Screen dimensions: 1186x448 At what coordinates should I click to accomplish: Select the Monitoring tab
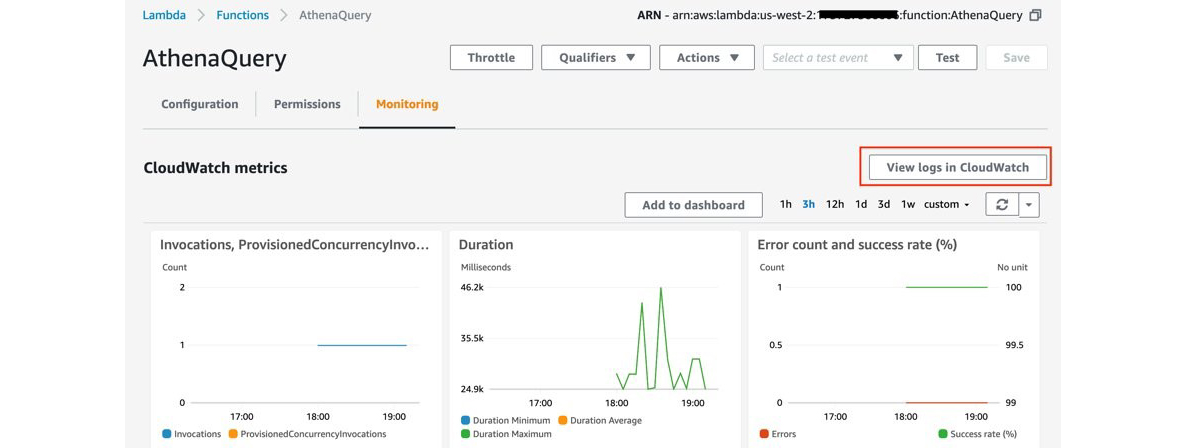tap(407, 104)
